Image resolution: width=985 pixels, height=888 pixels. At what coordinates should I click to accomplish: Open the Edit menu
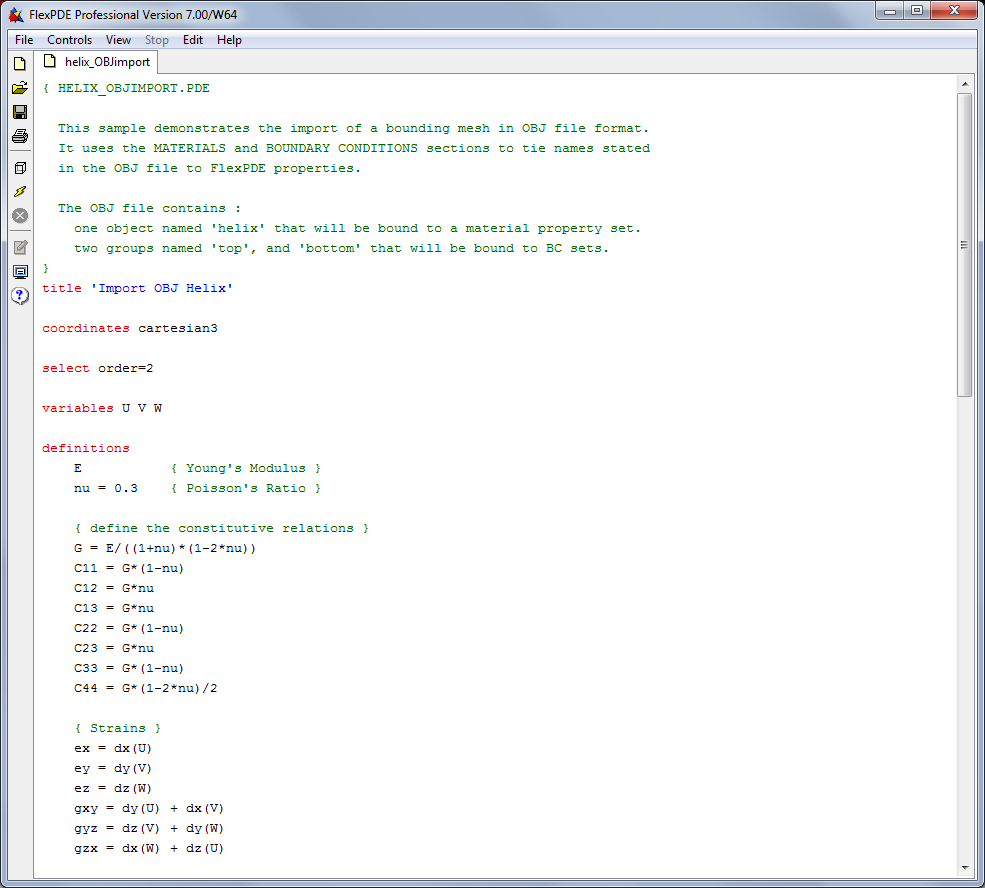coord(192,40)
